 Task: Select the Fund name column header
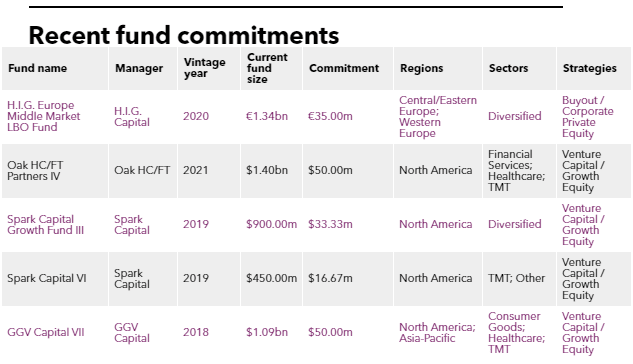click(38, 68)
